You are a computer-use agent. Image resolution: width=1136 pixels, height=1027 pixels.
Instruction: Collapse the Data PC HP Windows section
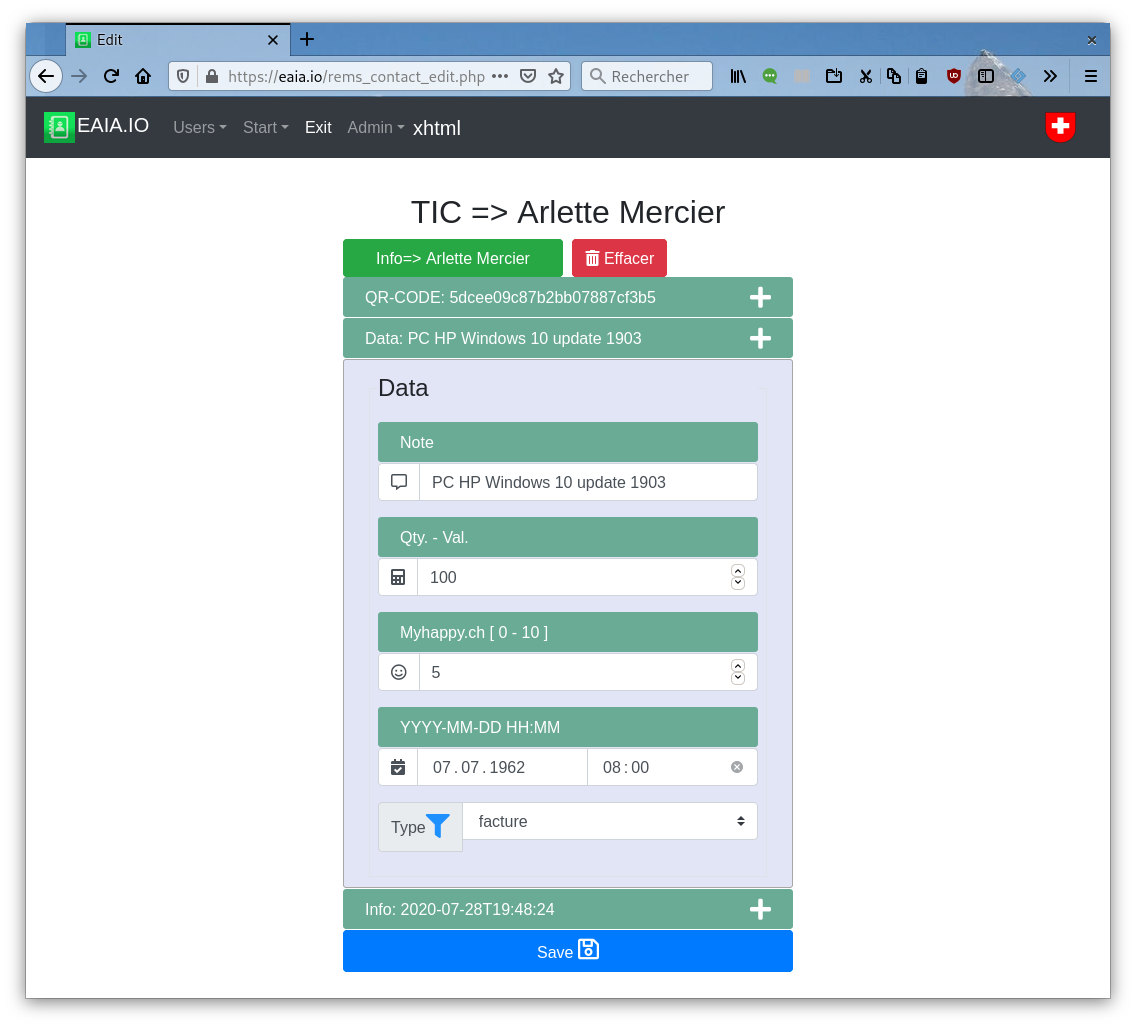tap(760, 338)
